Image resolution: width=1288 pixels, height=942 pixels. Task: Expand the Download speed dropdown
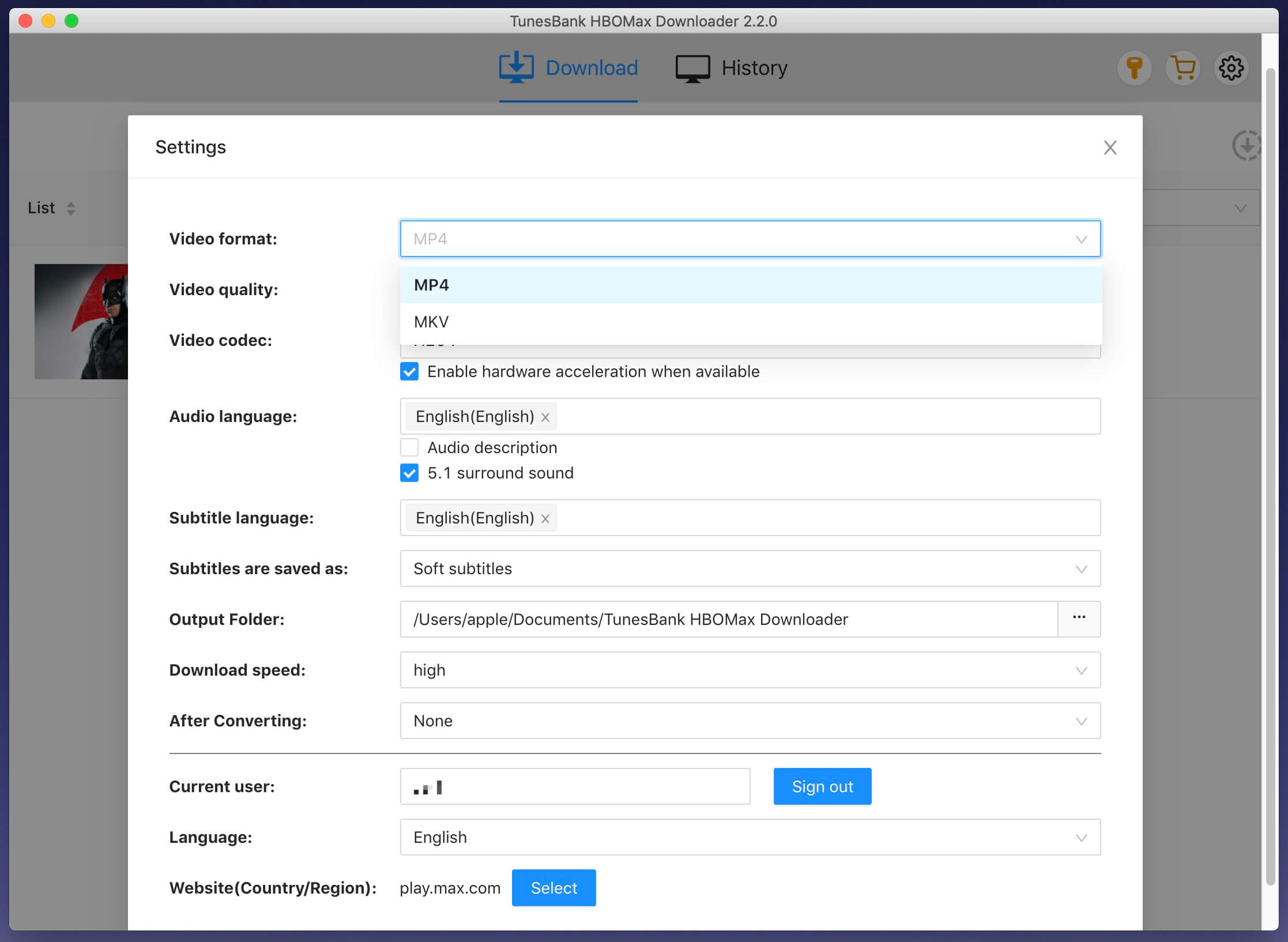coord(750,669)
